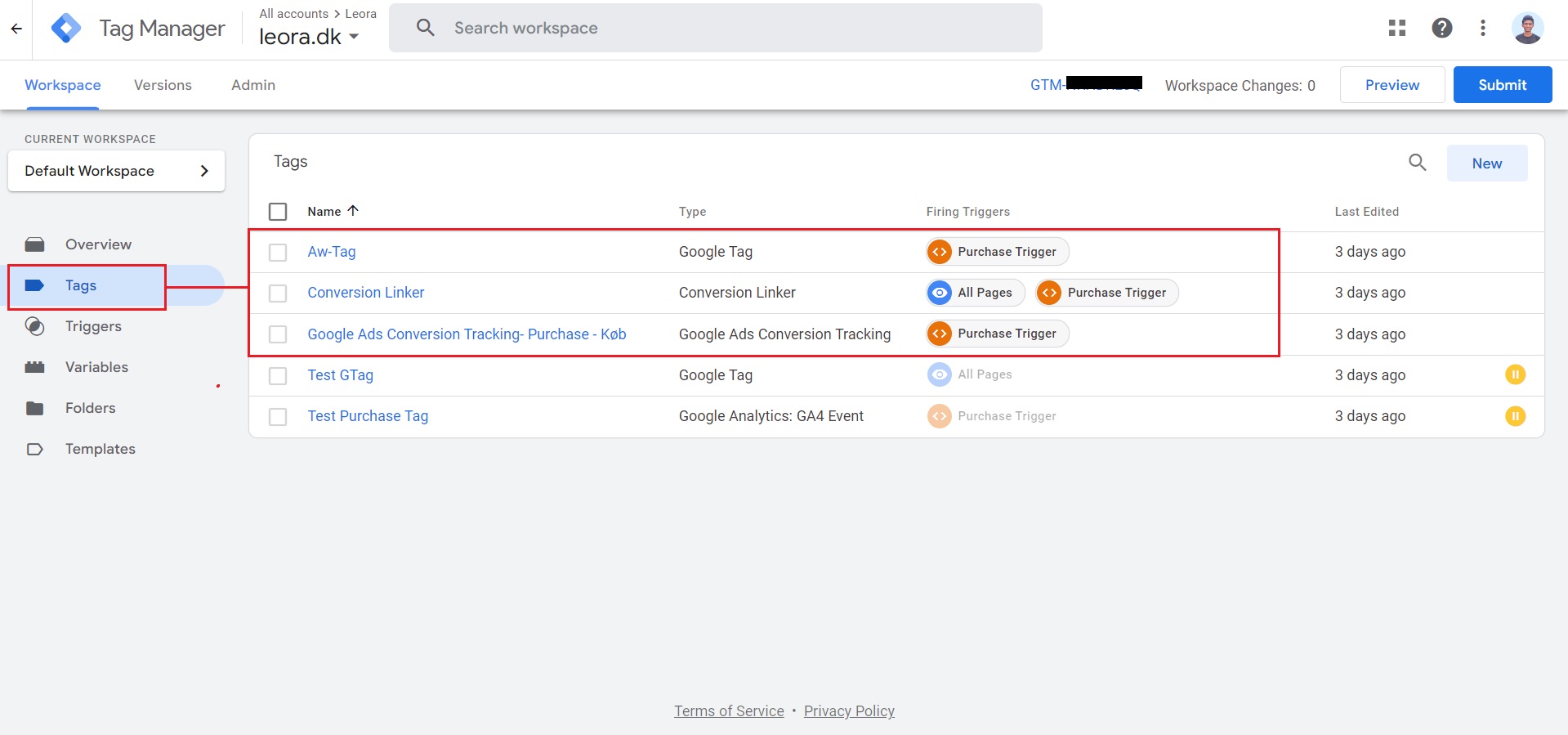This screenshot has width=1568, height=735.
Task: Toggle the select-all tags checkbox
Action: 278,212
